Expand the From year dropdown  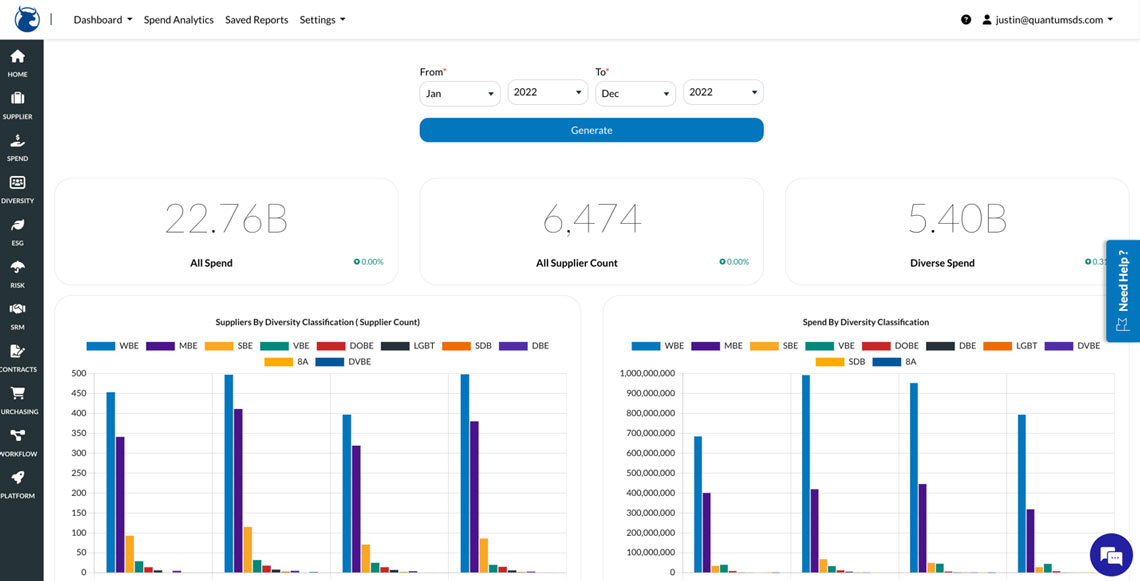coord(547,92)
